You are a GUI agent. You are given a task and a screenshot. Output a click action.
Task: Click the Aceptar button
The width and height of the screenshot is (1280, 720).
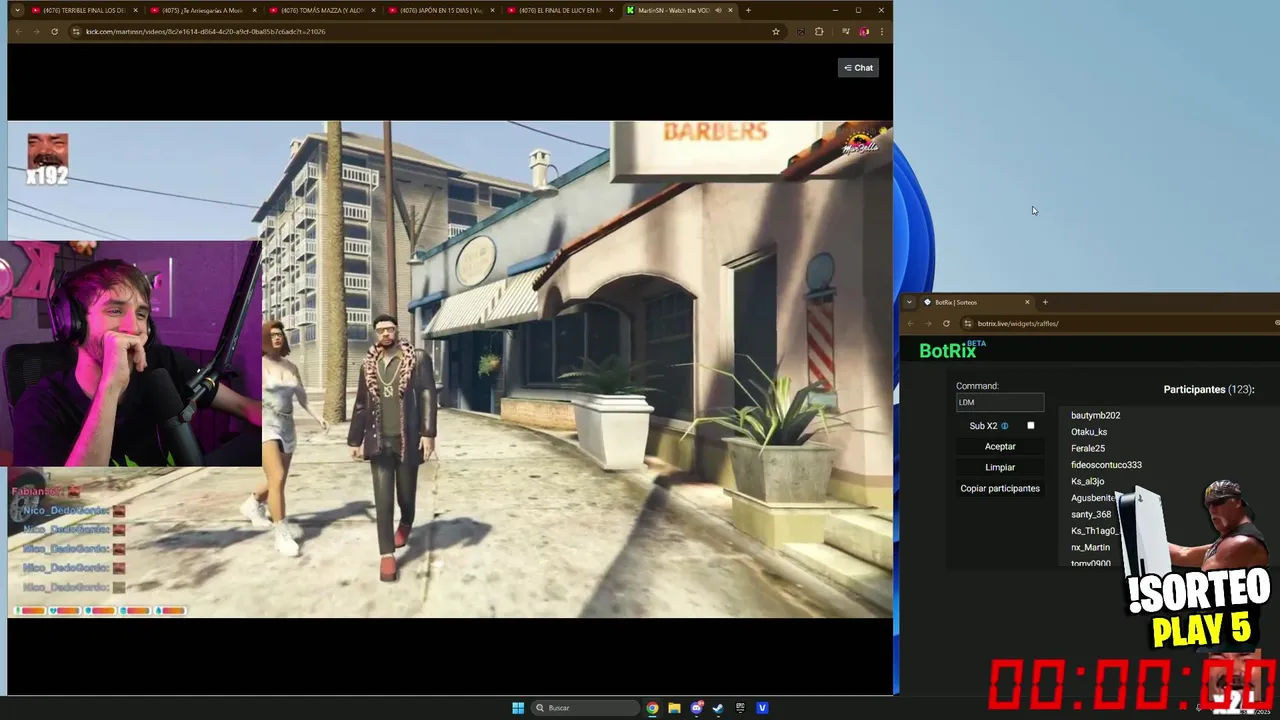point(1000,446)
